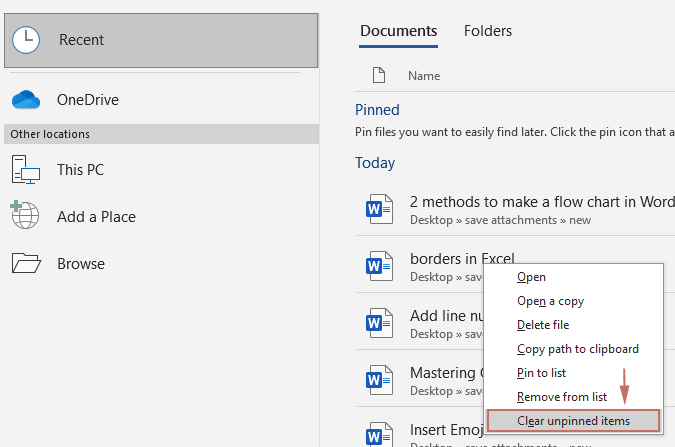Click the Add a Place globe icon
675x447 pixels.
point(26,216)
